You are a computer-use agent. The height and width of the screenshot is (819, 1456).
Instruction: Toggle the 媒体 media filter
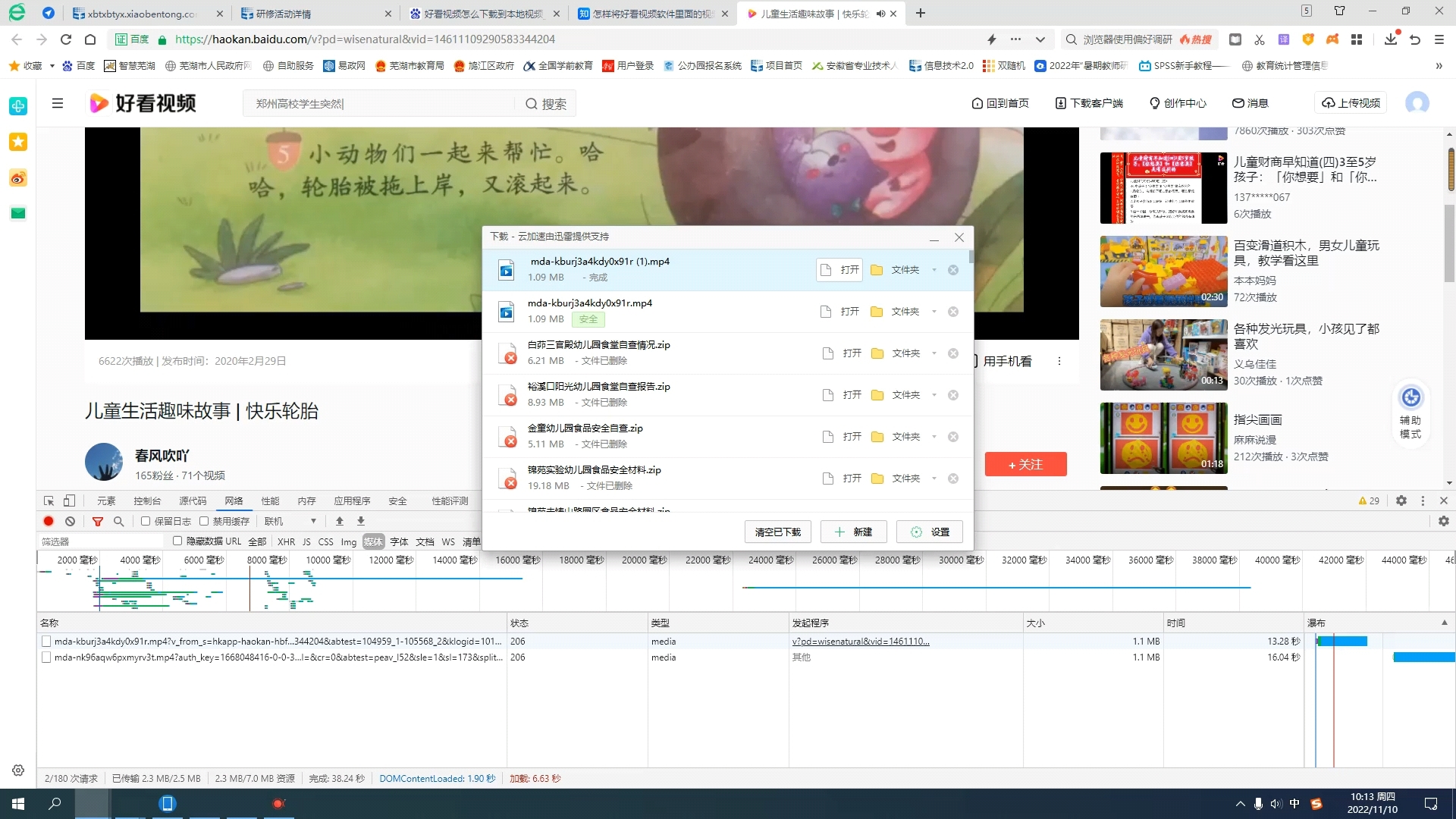pos(373,541)
